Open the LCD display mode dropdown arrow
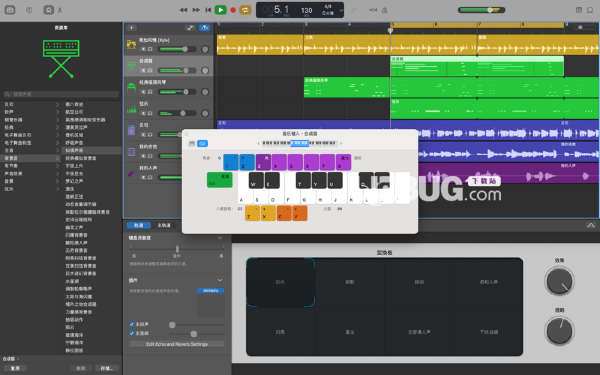 click(341, 10)
